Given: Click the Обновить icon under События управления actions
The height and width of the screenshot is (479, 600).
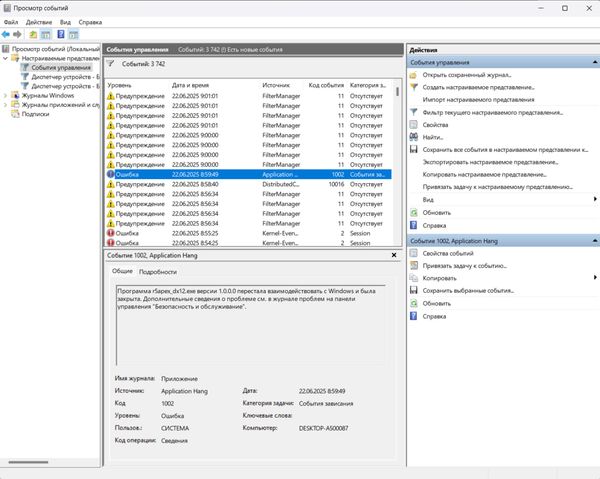Looking at the screenshot, I should [413, 212].
